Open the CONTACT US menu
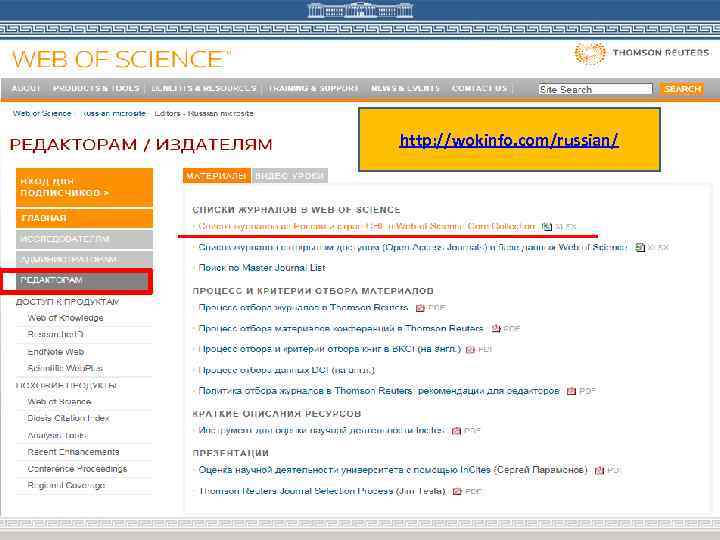 tap(480, 88)
